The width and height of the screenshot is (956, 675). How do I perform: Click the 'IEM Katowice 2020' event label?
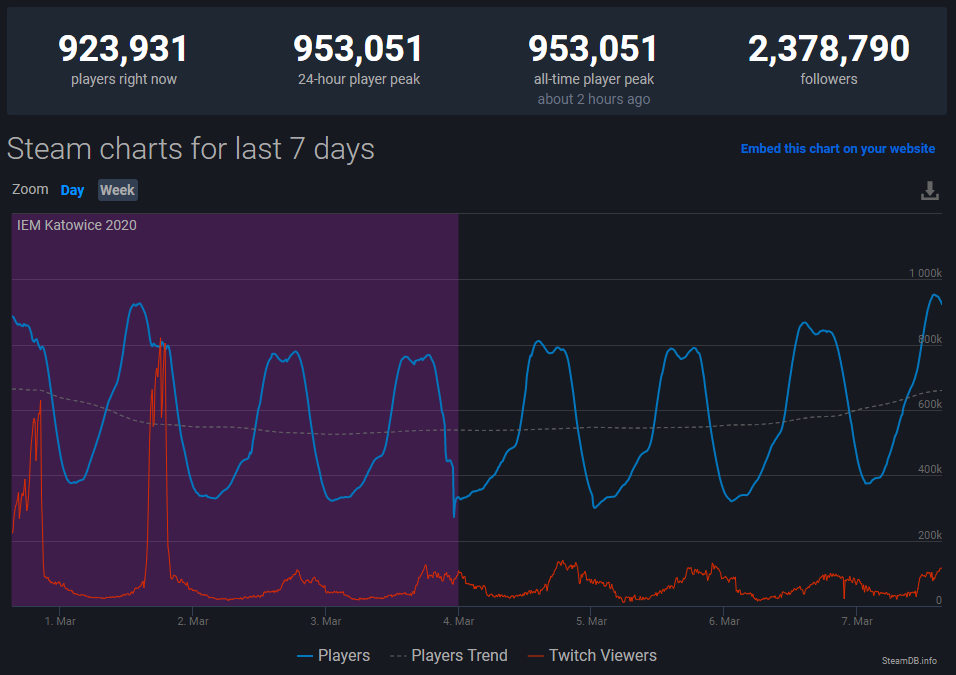(77, 225)
